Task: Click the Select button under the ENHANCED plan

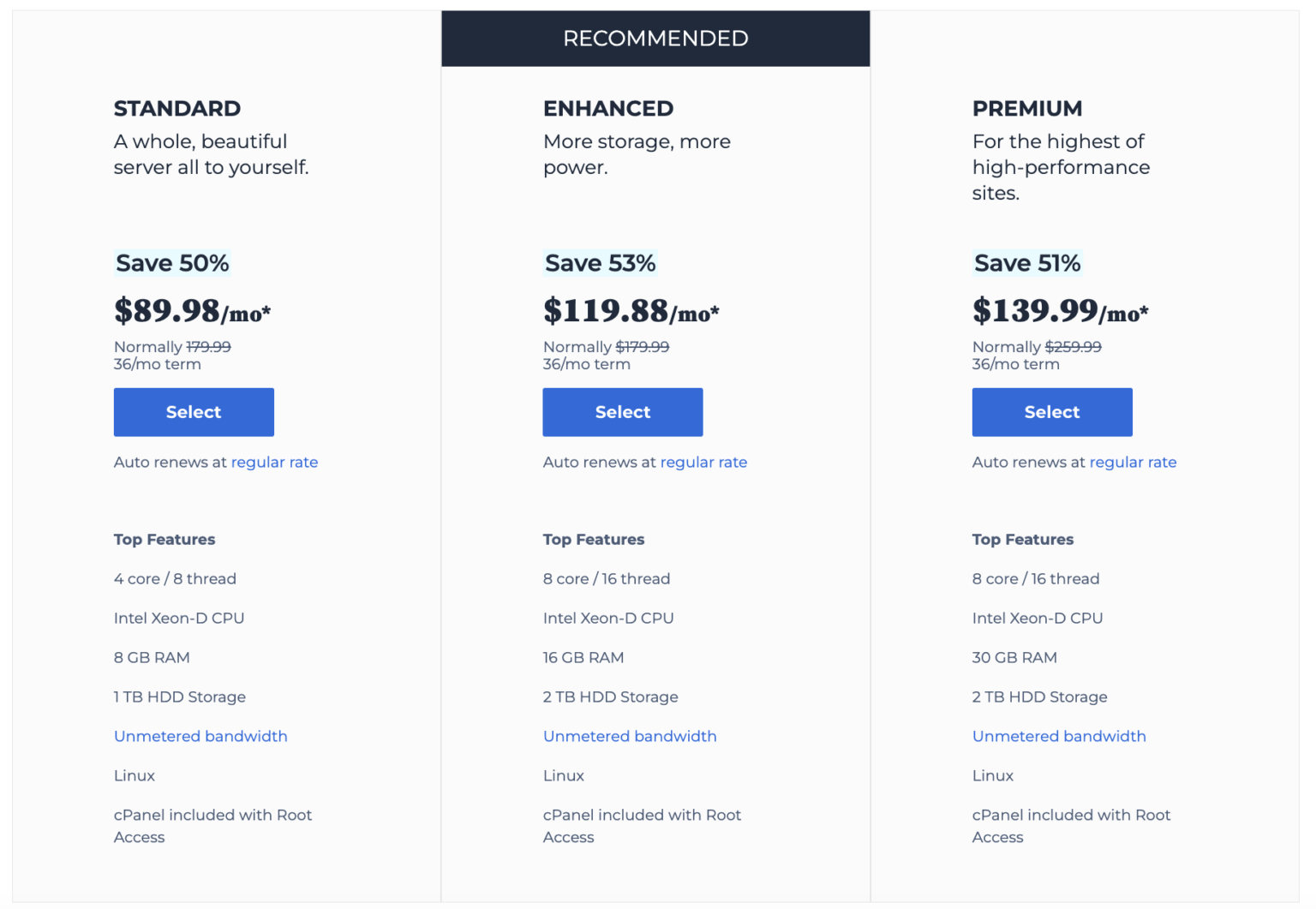Action: click(x=622, y=412)
